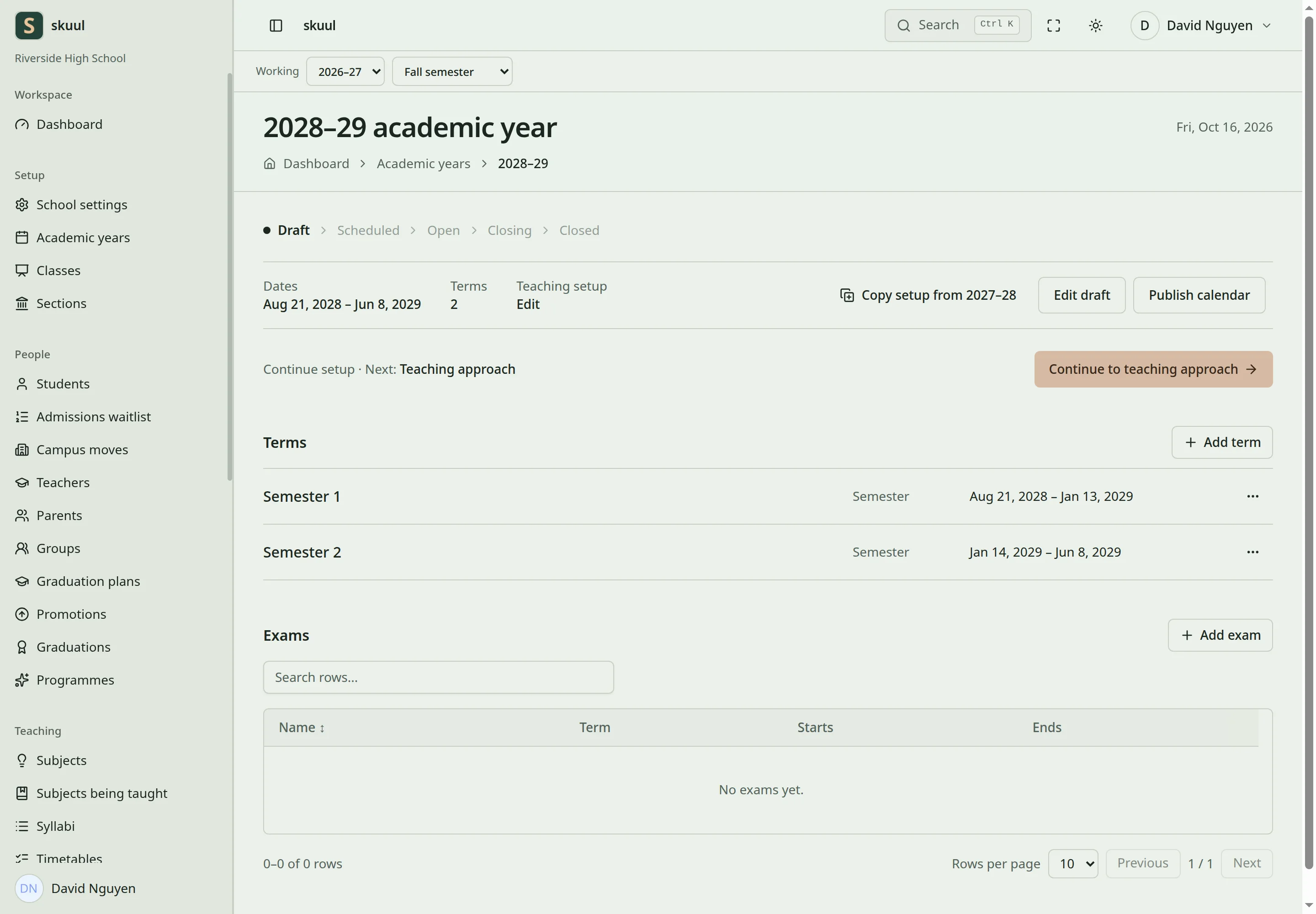Open the working year 2026–27 dropdown
The height and width of the screenshot is (914, 1316).
[x=345, y=72]
